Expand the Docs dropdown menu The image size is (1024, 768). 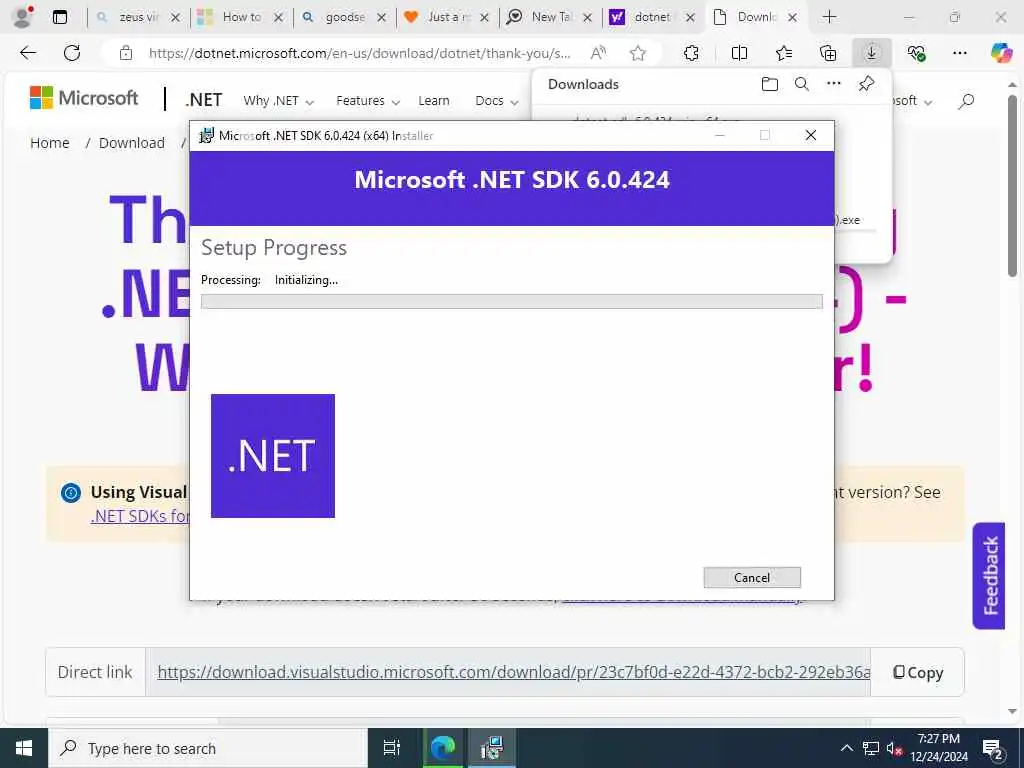(x=496, y=101)
